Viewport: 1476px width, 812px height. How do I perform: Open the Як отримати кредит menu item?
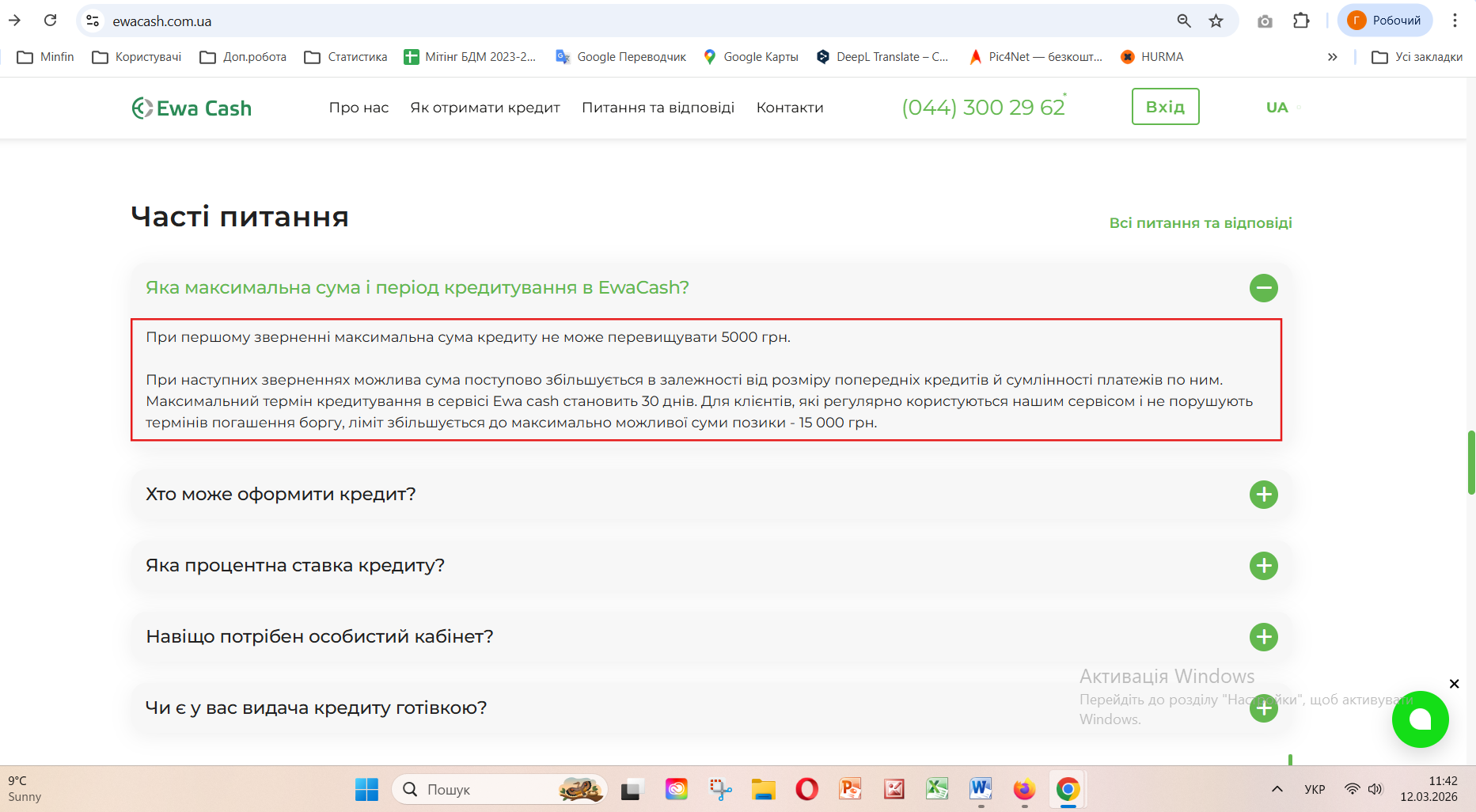[485, 108]
